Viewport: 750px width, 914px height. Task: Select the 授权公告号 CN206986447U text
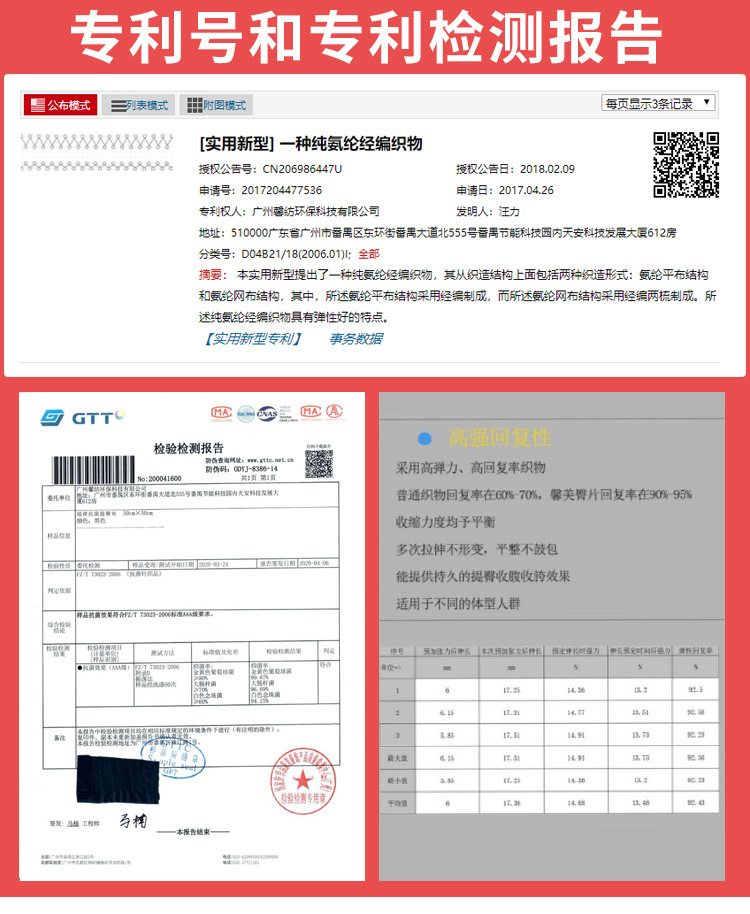point(270,169)
